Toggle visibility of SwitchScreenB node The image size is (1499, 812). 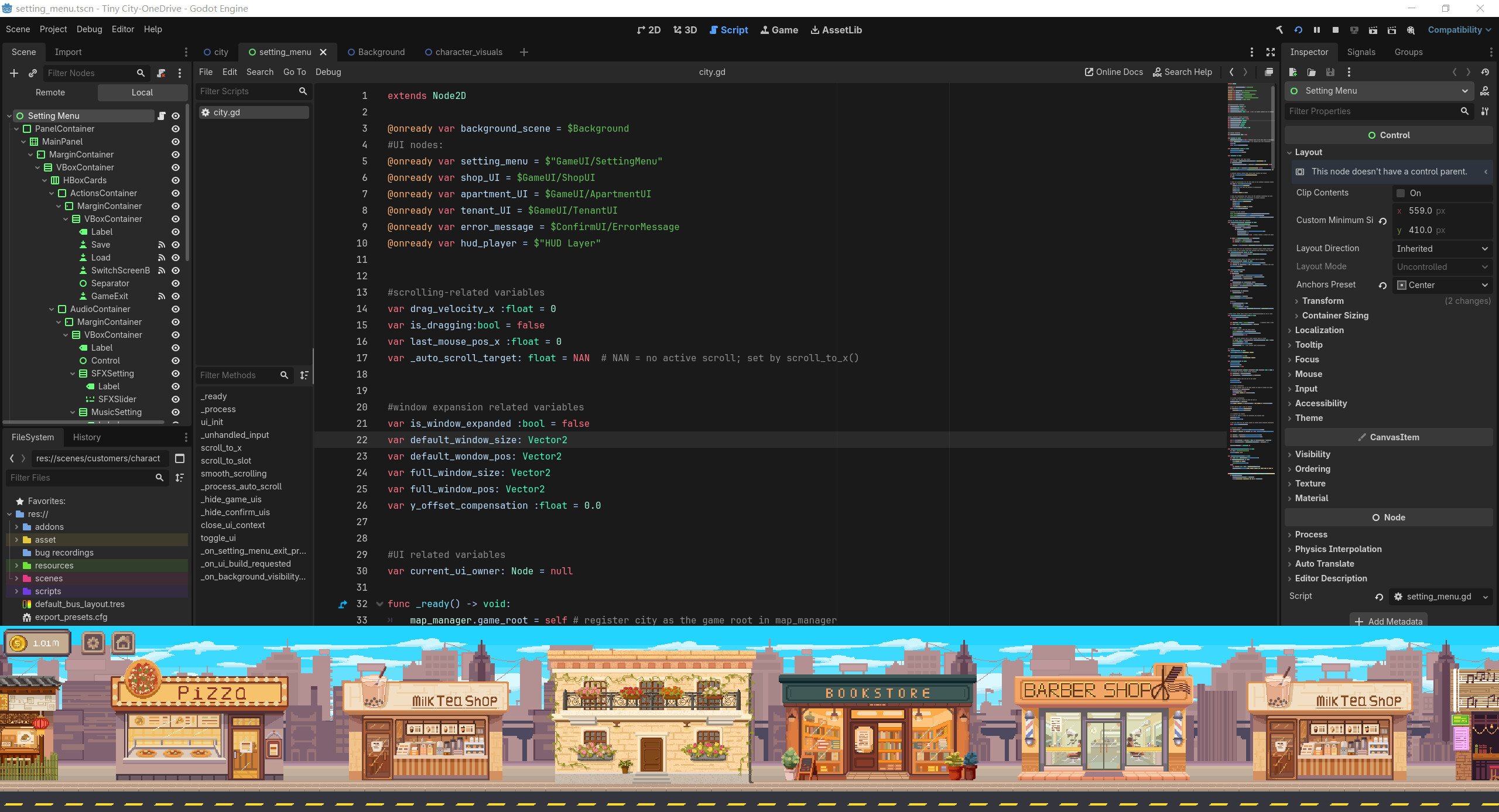click(x=175, y=270)
